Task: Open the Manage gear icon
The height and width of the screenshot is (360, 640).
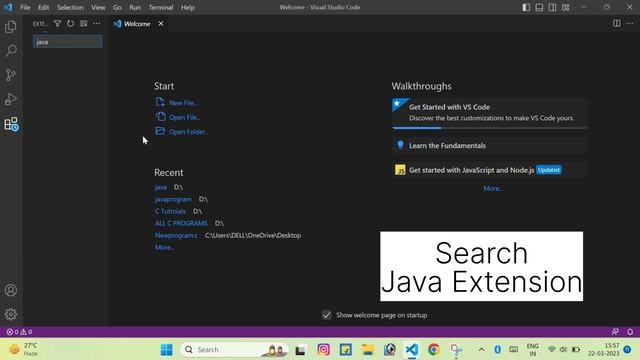Action: [11, 314]
